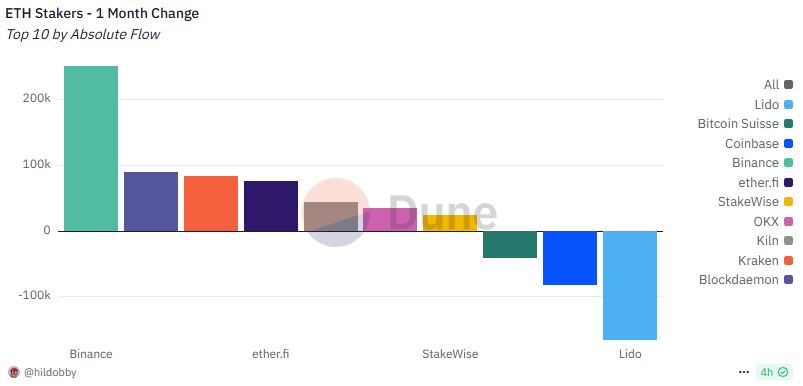Click Kiln legend gray dot
803x386 pixels.
tap(788, 241)
